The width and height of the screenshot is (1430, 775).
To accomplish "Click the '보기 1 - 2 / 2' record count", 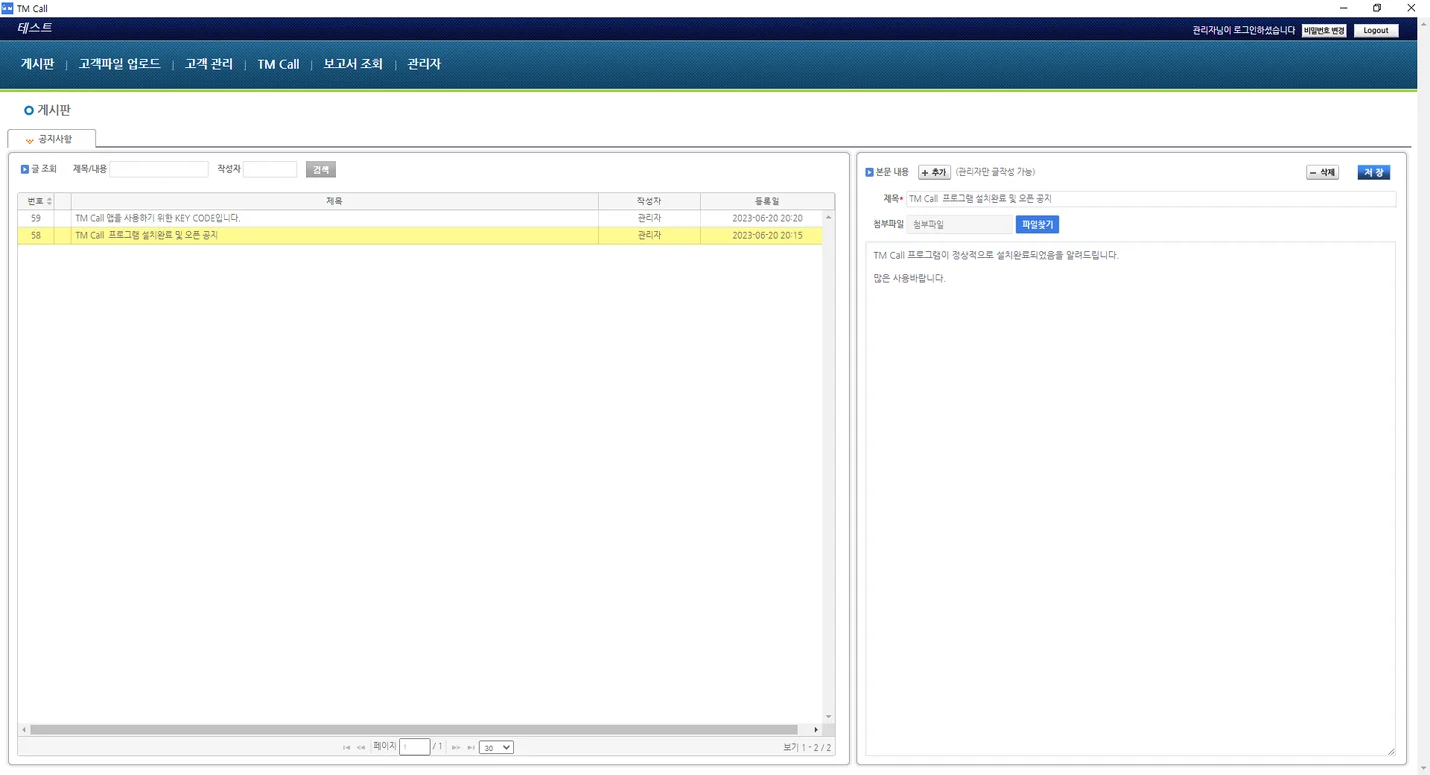I will coord(807,748).
